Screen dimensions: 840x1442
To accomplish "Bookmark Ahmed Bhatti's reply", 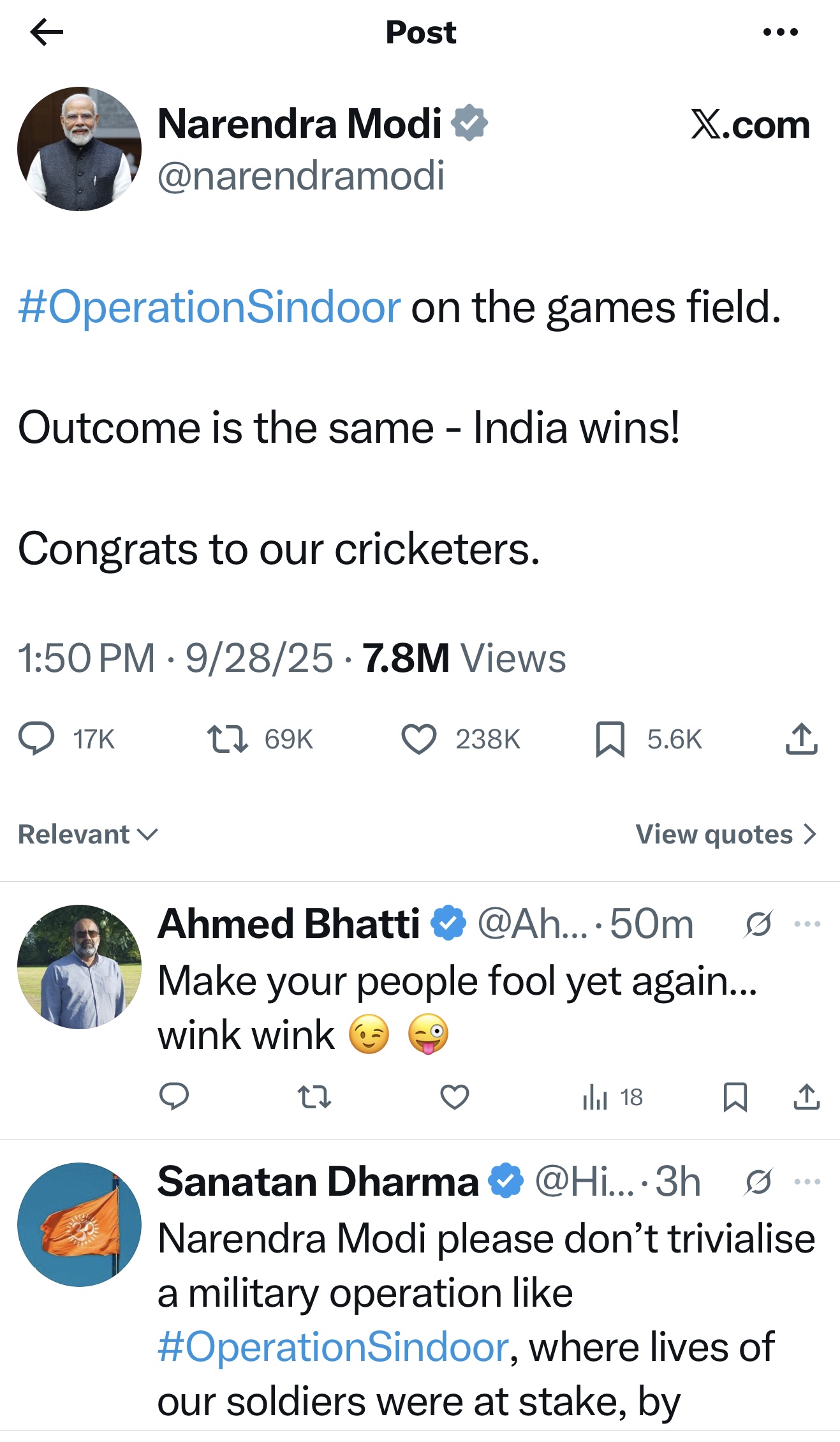I will (x=735, y=1097).
